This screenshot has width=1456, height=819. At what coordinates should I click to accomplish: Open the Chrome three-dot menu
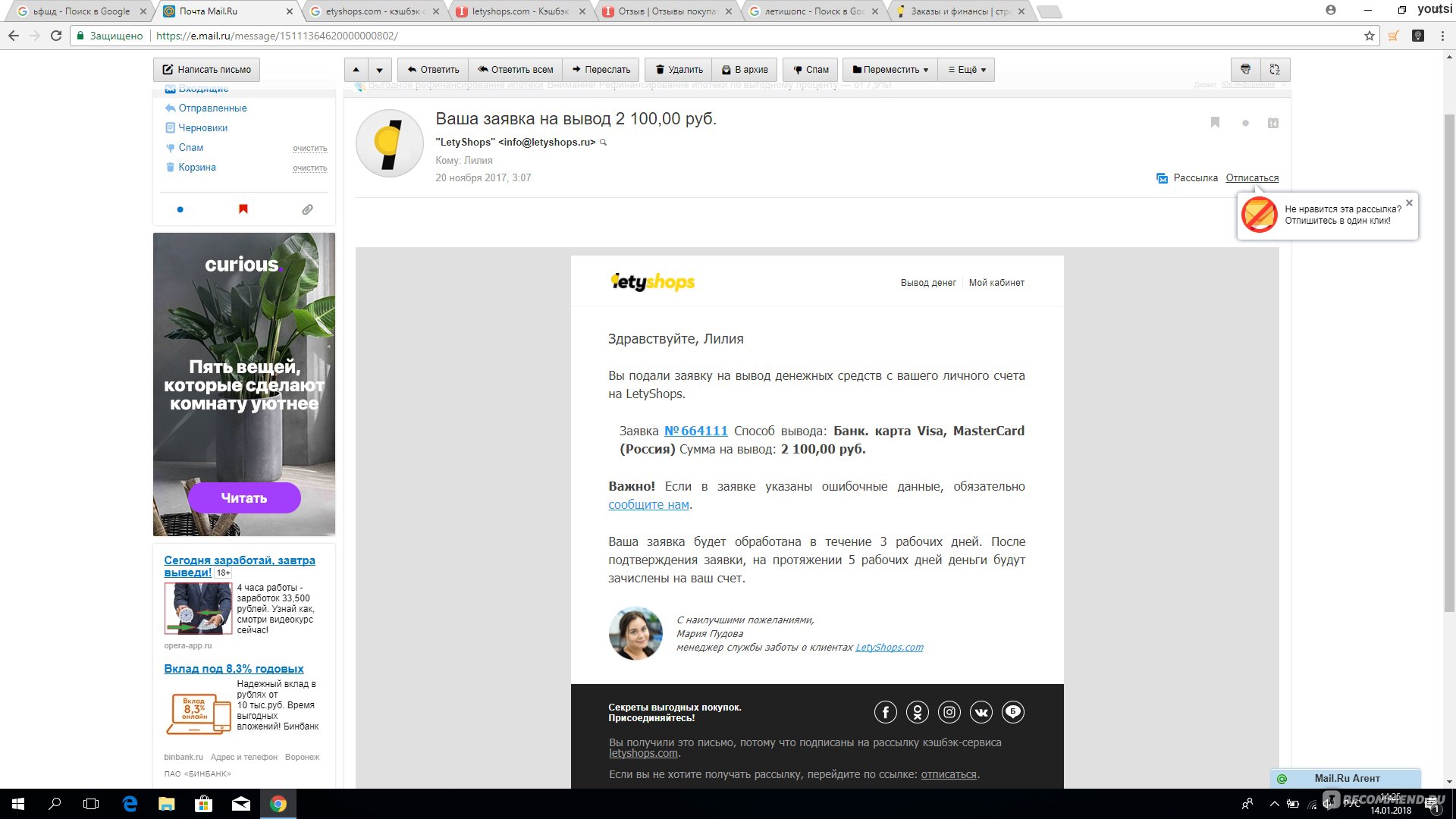1442,36
